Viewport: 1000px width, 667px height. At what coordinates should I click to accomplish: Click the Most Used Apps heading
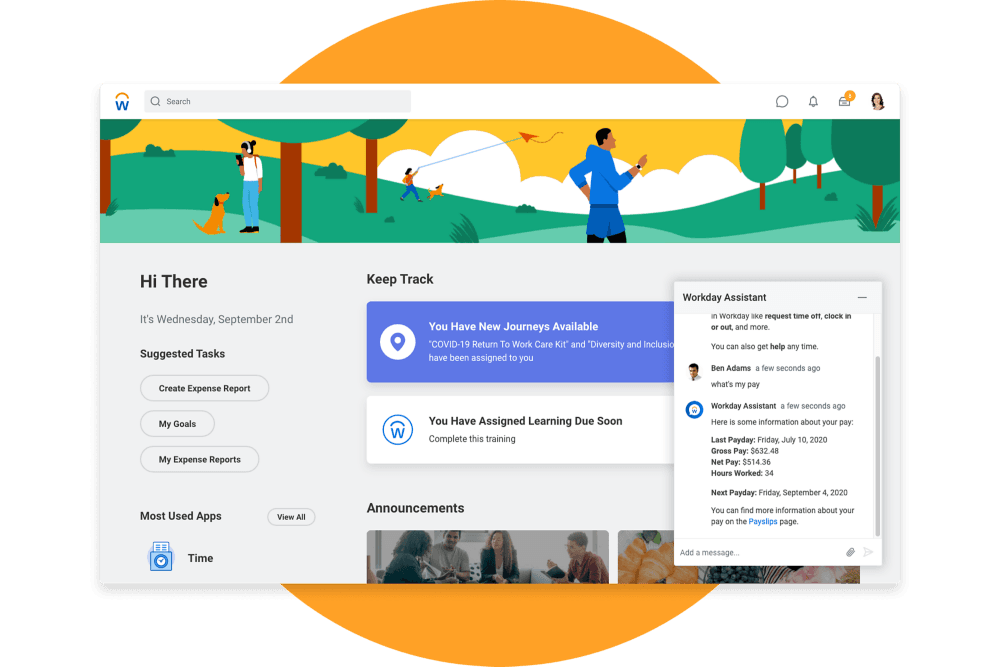coord(180,517)
